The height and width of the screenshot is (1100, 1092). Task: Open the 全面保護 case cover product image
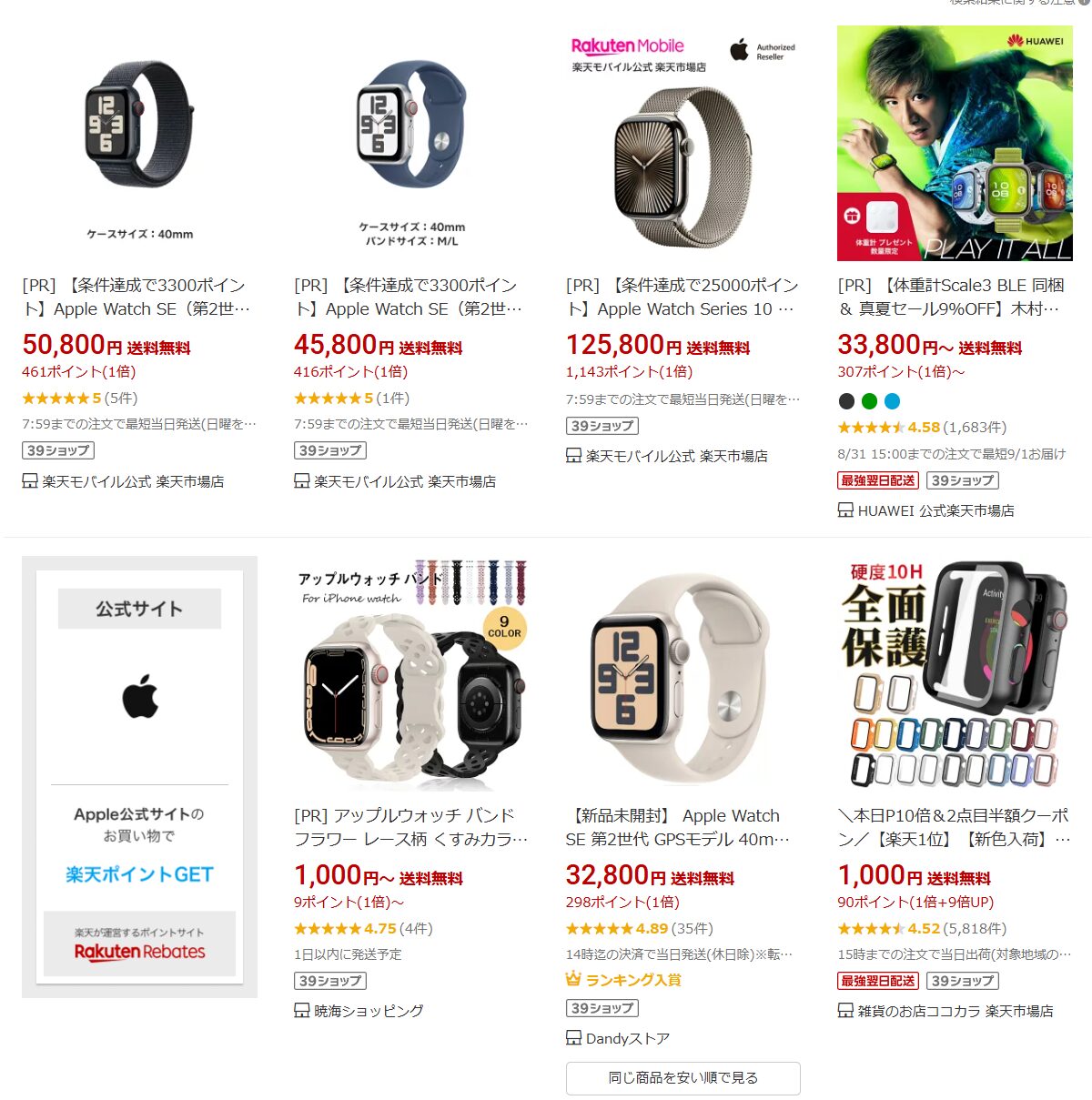click(955, 673)
